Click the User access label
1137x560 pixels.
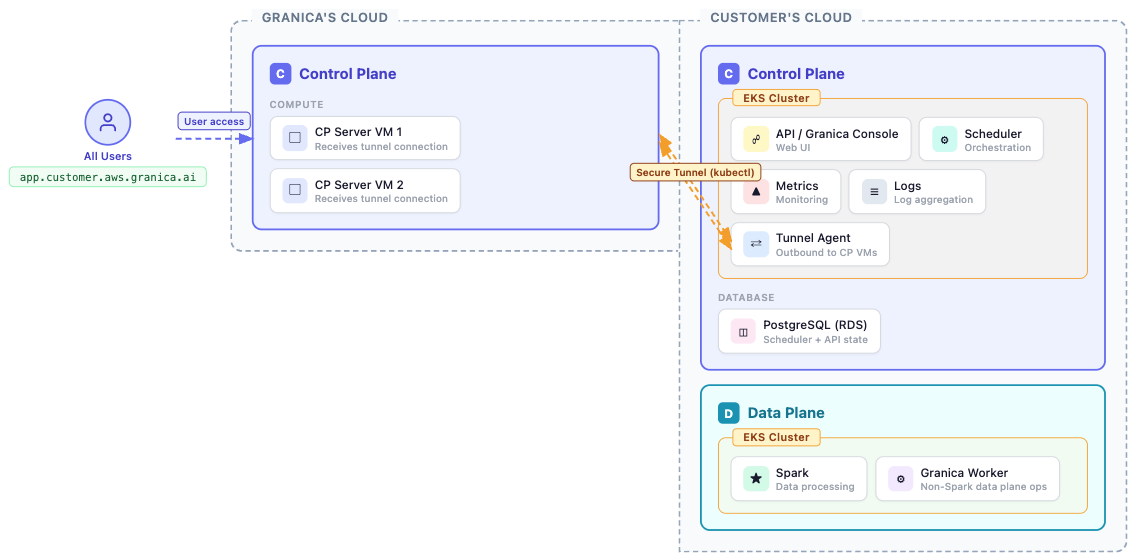(x=214, y=121)
